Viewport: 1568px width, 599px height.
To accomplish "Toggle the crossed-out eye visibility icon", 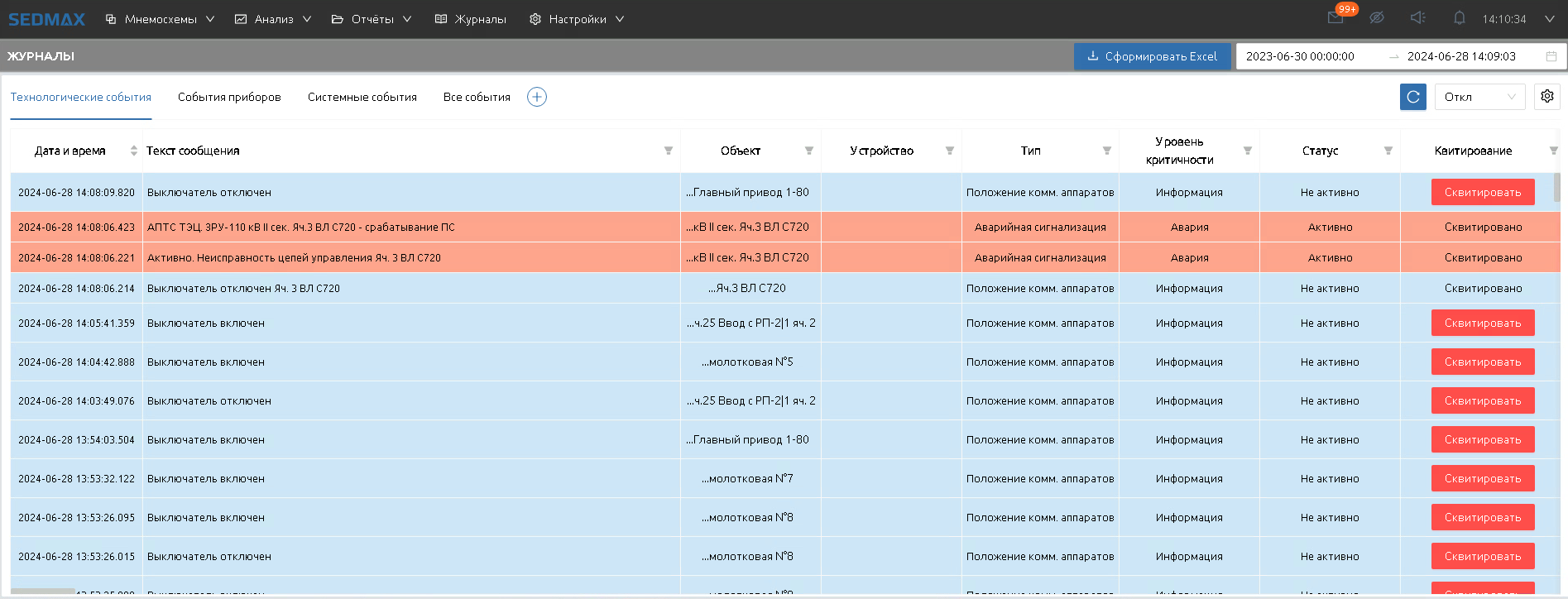I will coord(1377,18).
